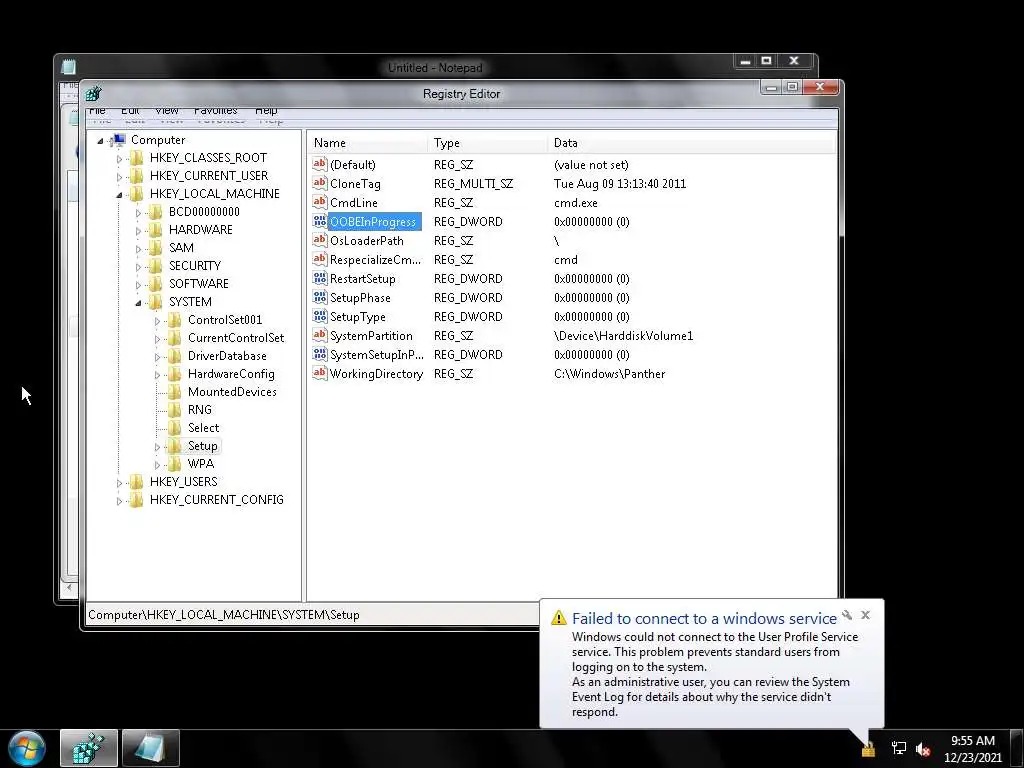Click the Show desktop button
1024x768 pixels.
click(1017, 748)
